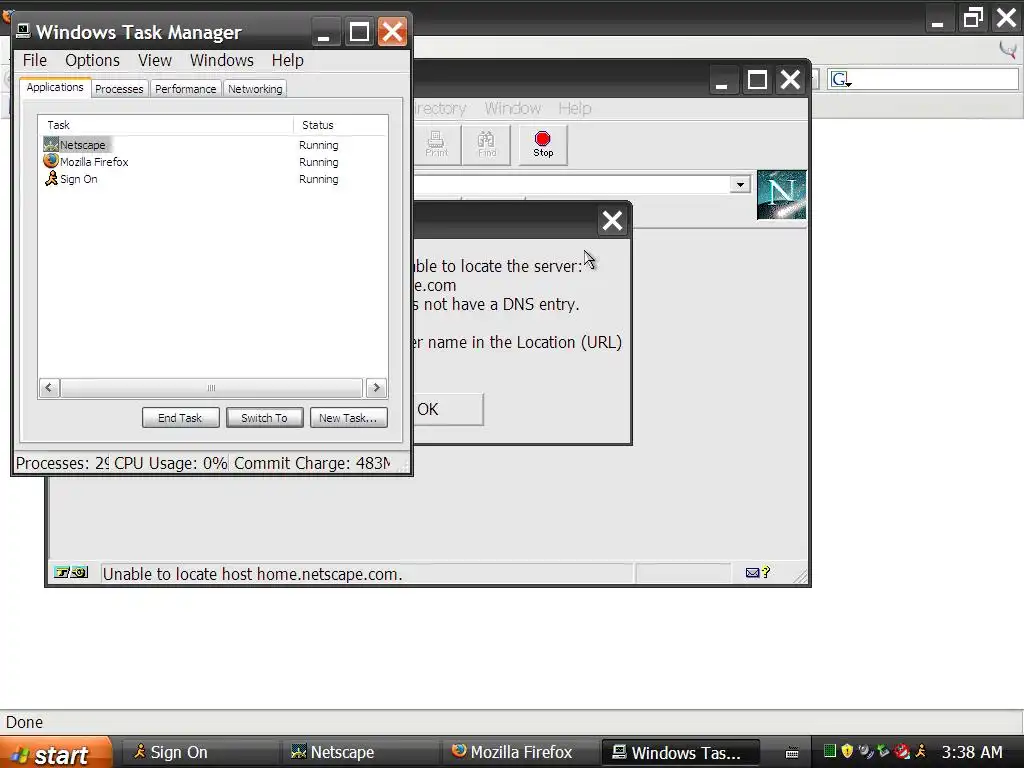Open Task Manager's View menu

[x=155, y=60]
